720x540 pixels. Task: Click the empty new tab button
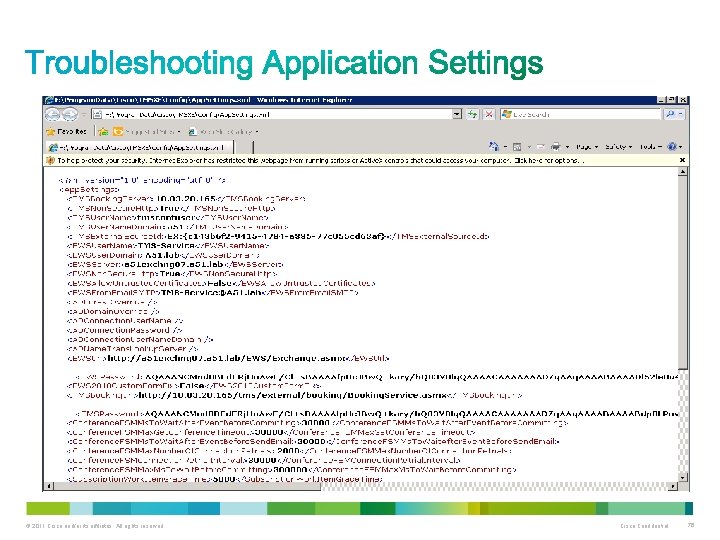244,147
